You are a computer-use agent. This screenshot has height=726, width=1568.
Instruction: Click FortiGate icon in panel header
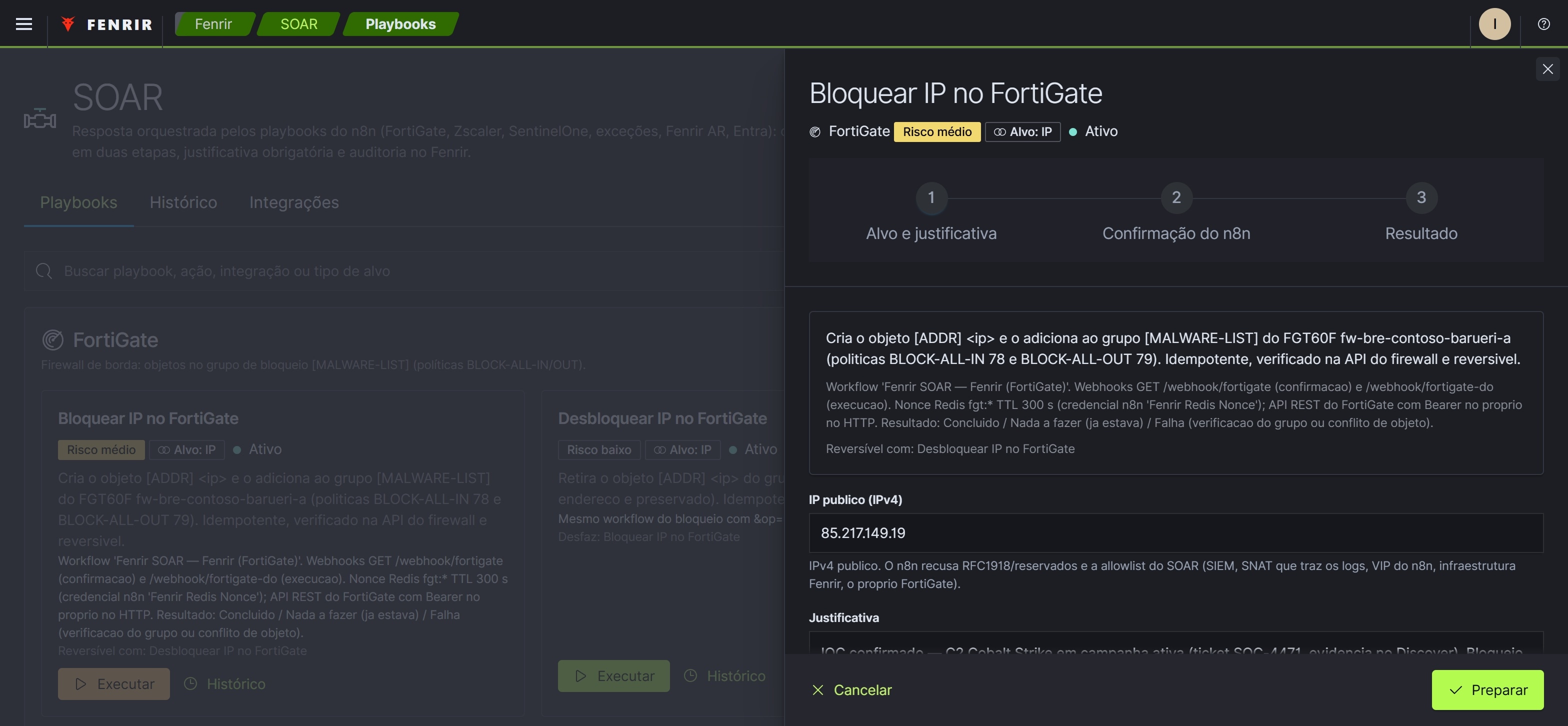pos(815,132)
